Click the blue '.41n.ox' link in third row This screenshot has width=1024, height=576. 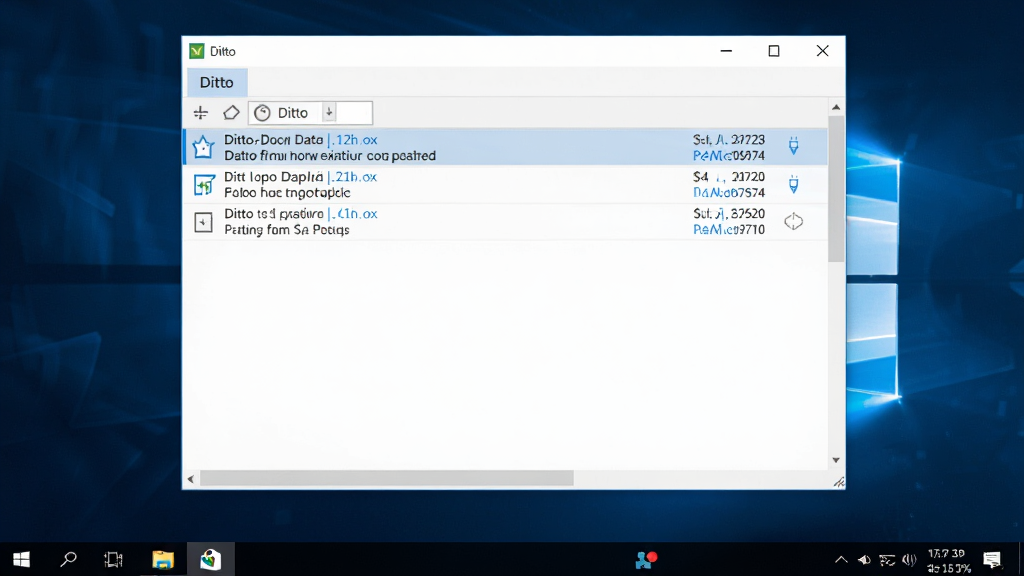[352, 214]
